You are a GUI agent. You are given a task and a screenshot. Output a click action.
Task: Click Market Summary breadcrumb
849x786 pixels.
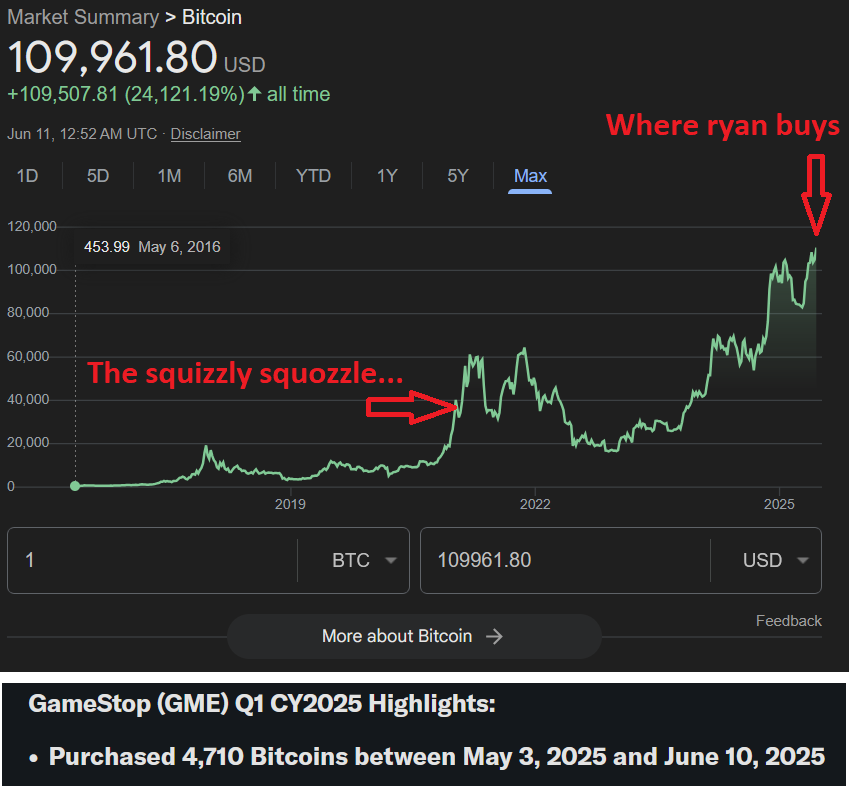click(x=83, y=17)
